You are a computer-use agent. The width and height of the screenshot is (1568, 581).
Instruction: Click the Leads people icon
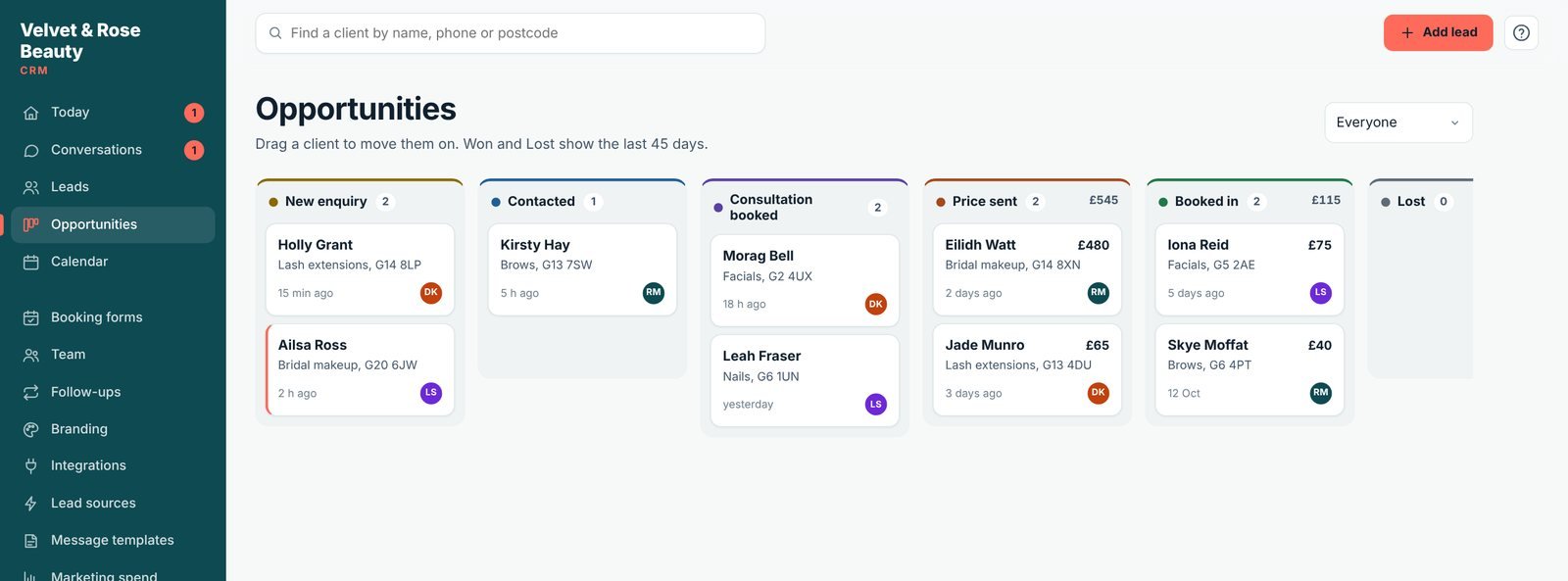pyautogui.click(x=31, y=187)
